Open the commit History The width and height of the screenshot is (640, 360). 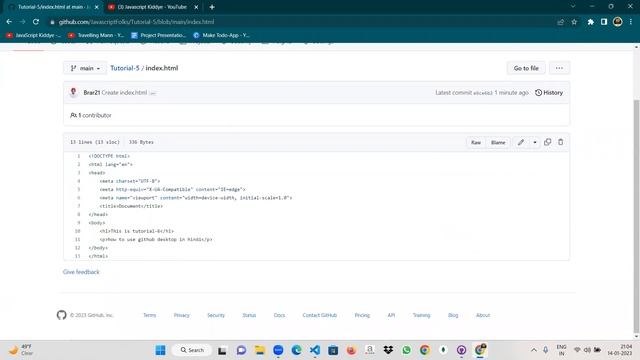pyautogui.click(x=549, y=93)
